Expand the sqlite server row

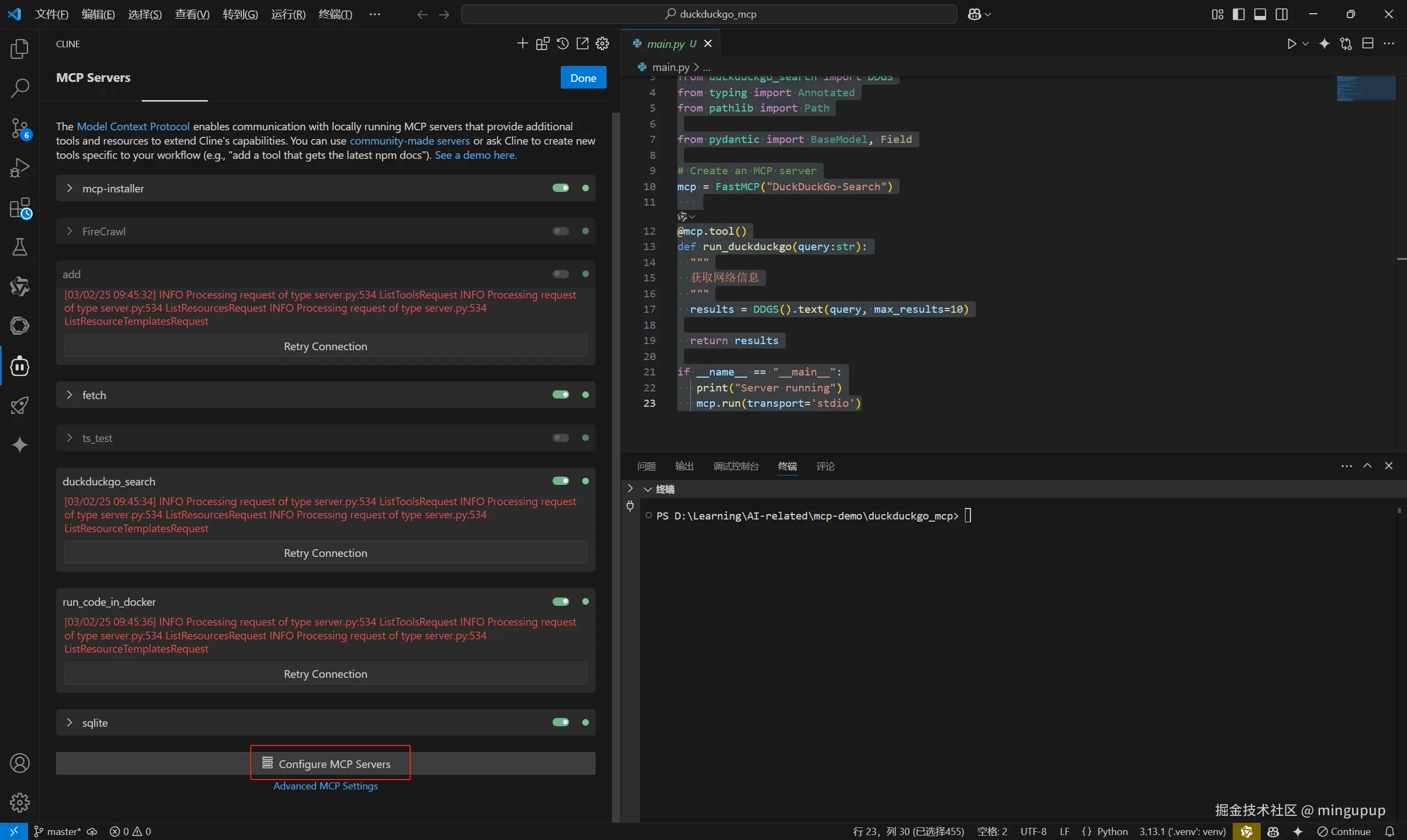[x=70, y=722]
